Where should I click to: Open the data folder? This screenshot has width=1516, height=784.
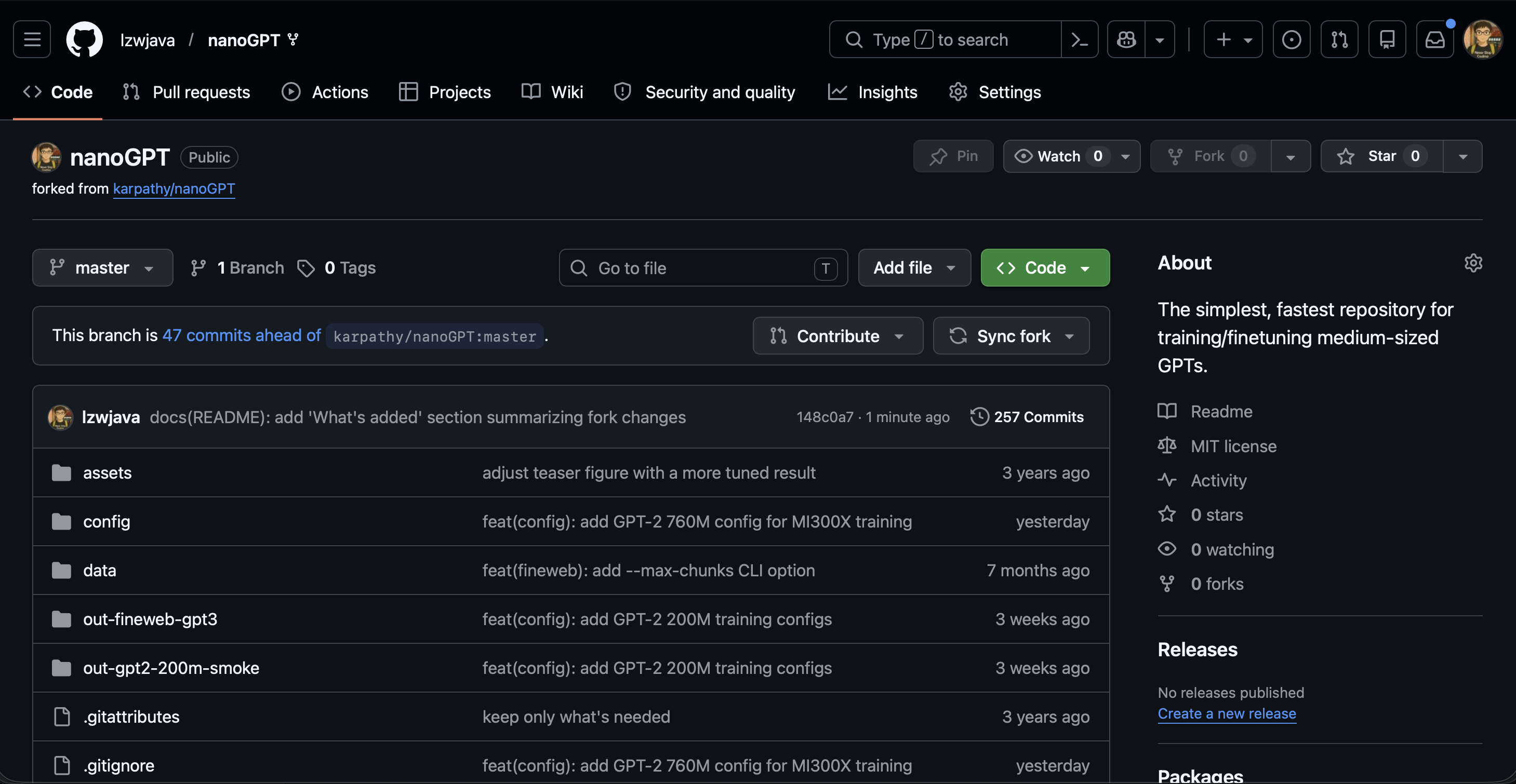(x=99, y=570)
